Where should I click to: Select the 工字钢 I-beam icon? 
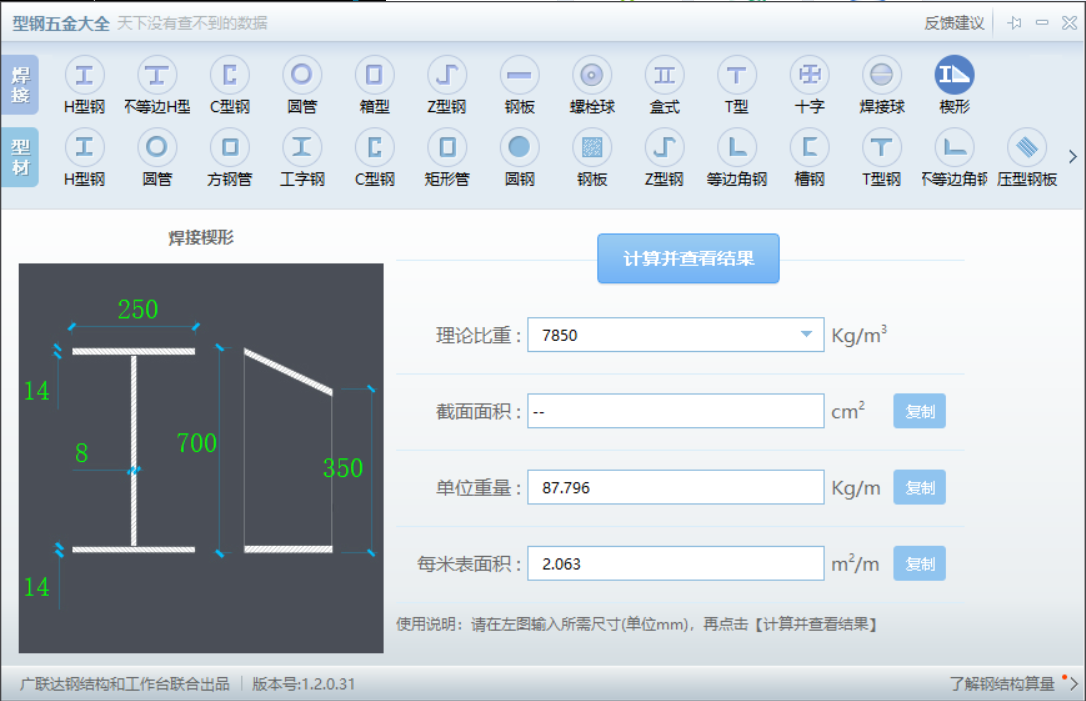point(302,148)
